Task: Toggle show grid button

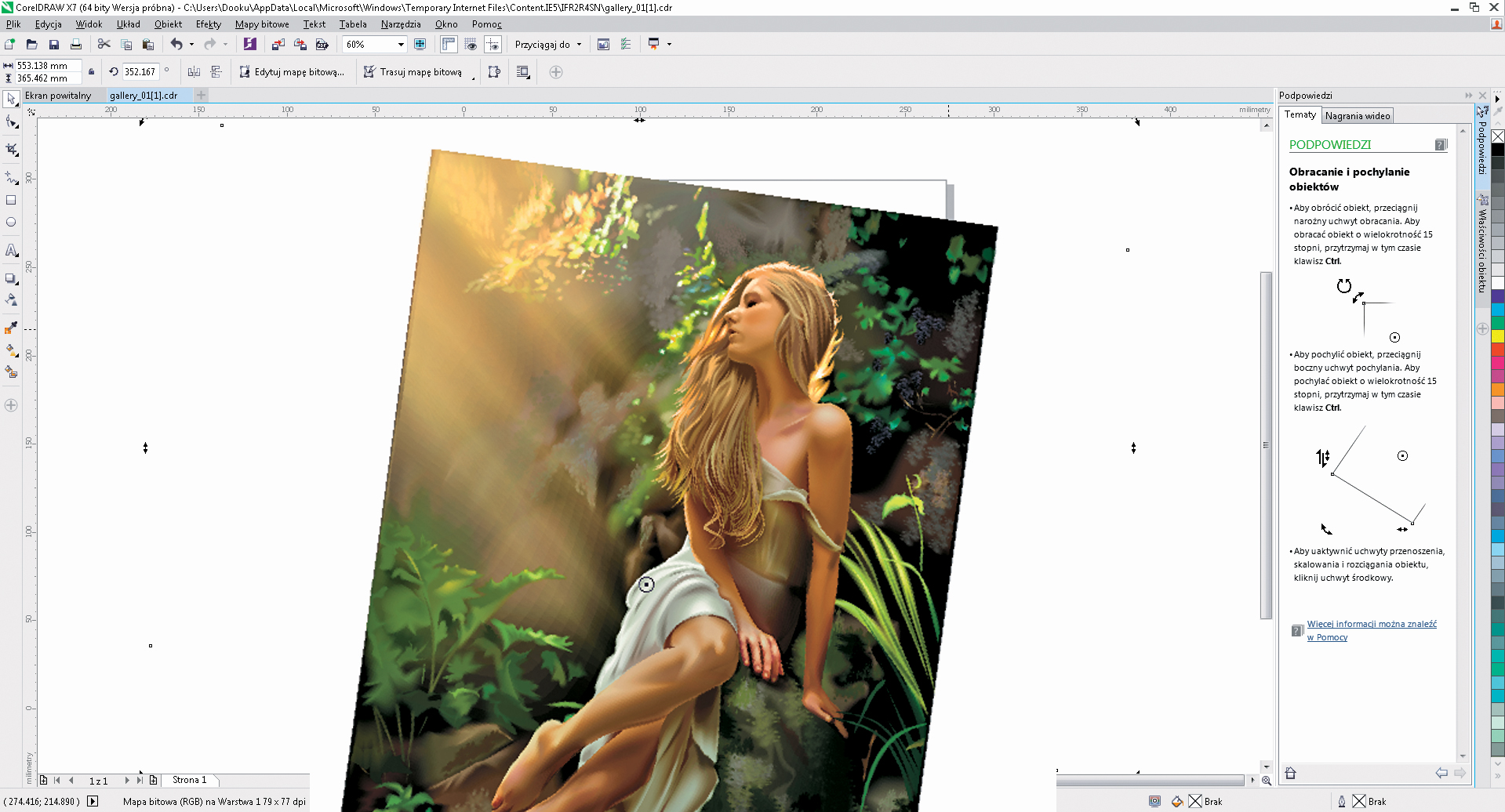Action: [471, 45]
